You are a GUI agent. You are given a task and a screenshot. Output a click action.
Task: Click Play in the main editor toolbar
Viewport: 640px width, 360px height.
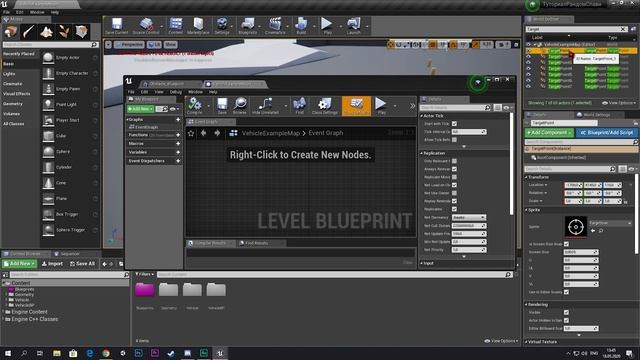coord(327,26)
